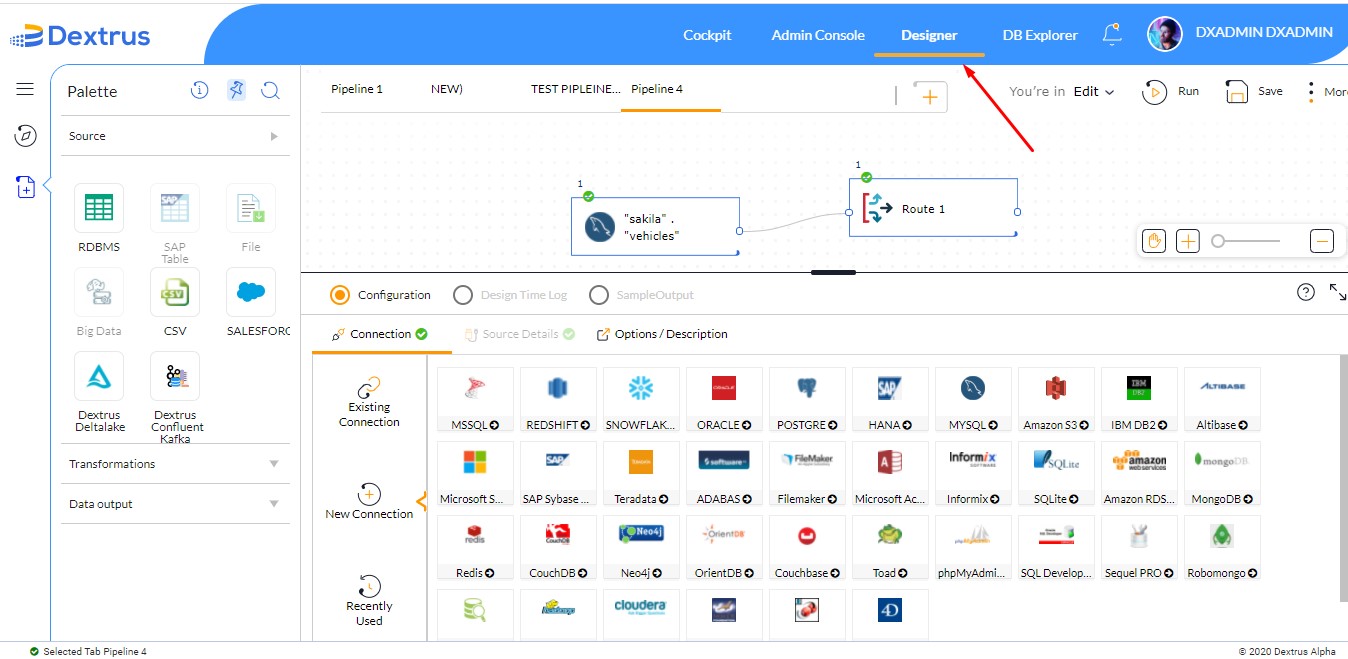Switch to the Cockpit tab
Screen dimensions: 1348x659
(707, 35)
